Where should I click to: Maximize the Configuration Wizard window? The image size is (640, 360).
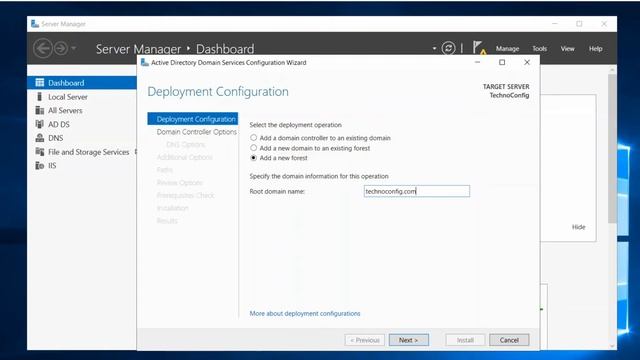[x=502, y=62]
